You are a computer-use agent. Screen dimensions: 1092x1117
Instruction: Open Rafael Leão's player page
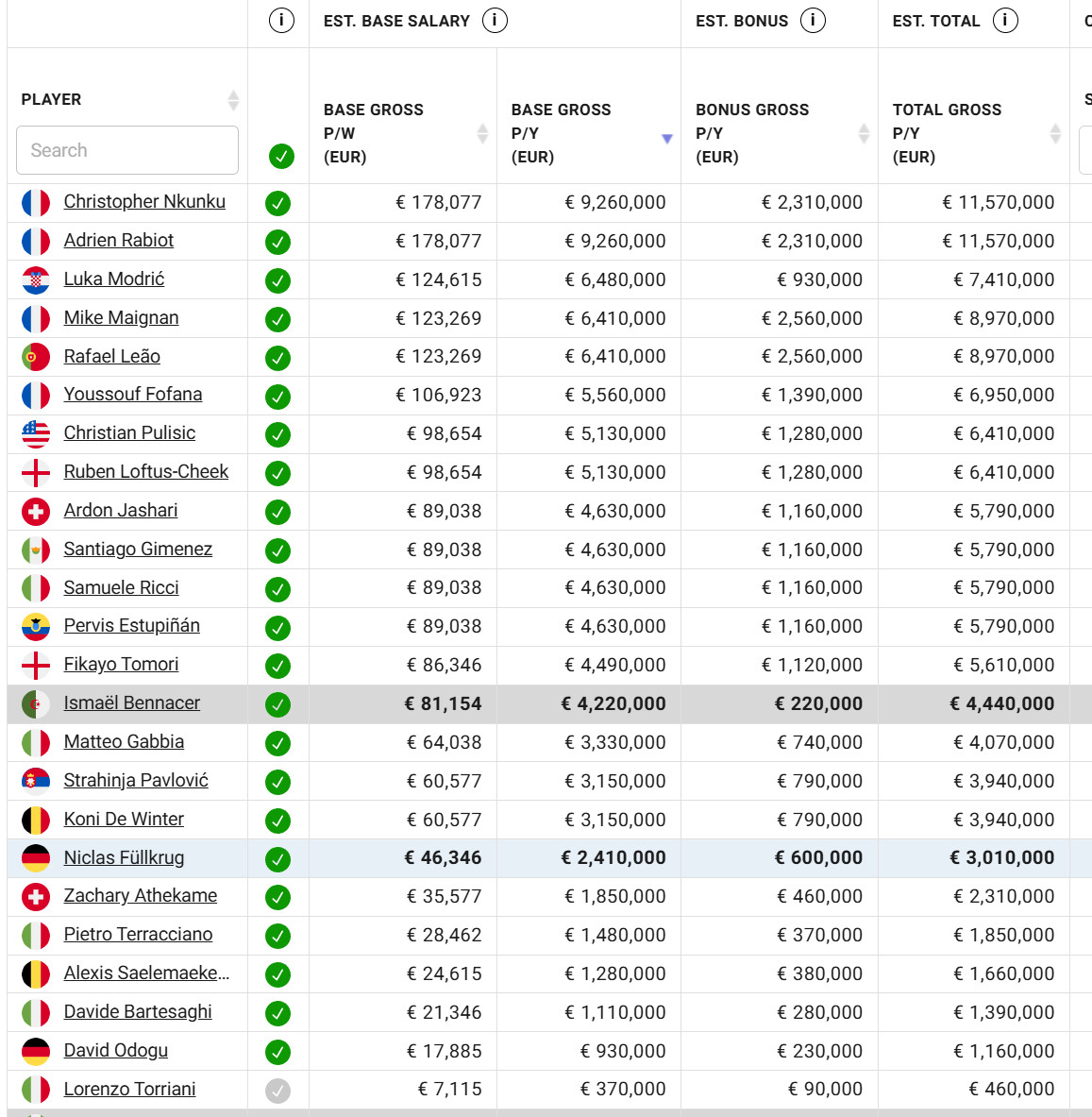(x=111, y=357)
